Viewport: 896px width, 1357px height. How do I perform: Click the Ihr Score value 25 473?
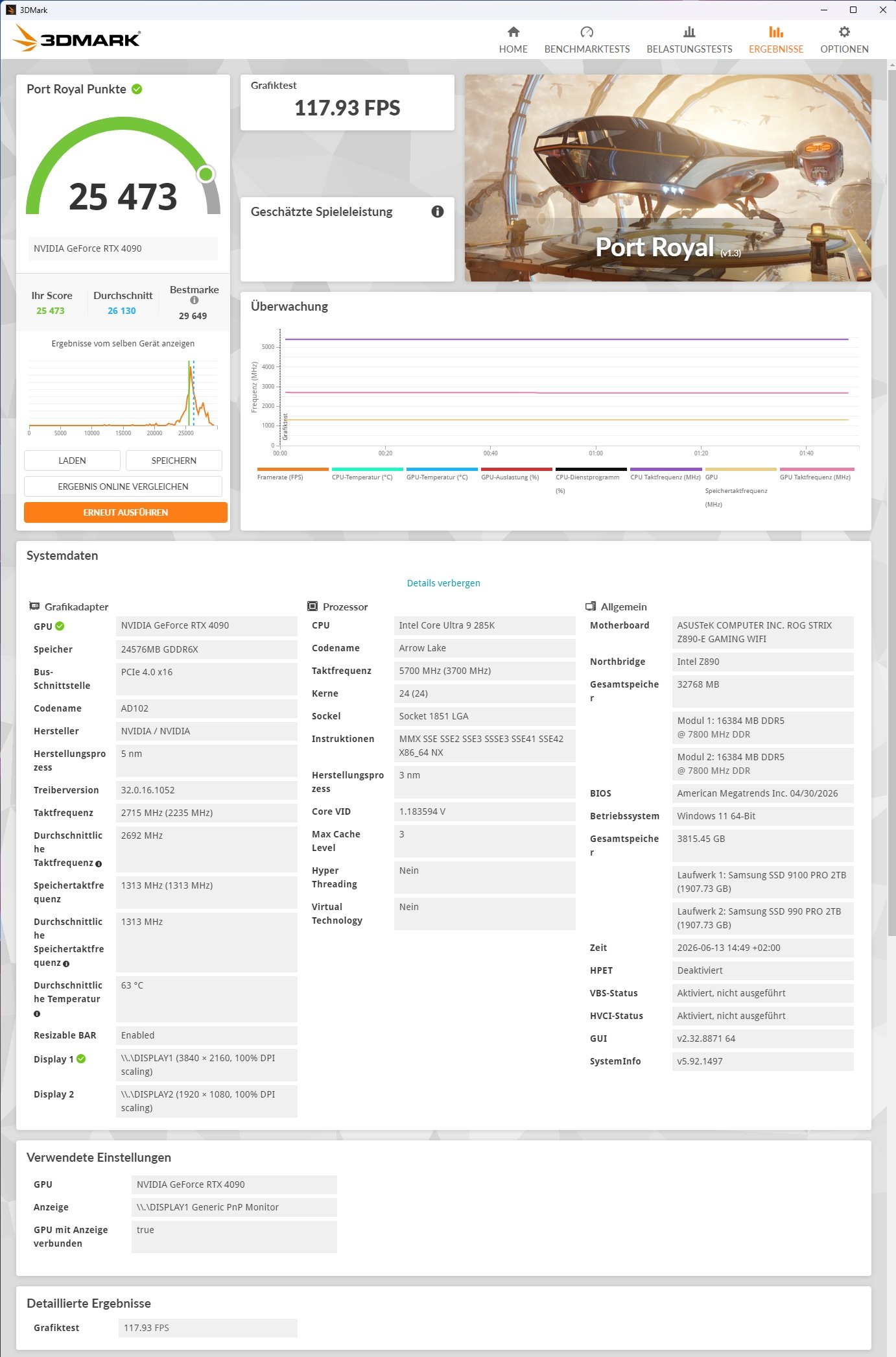pos(51,311)
